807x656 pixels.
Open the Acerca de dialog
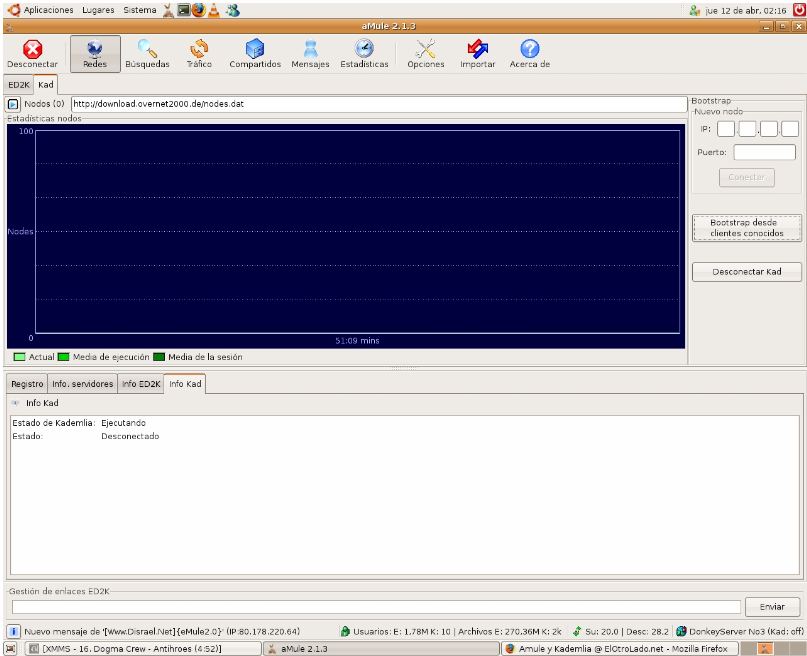(x=530, y=54)
